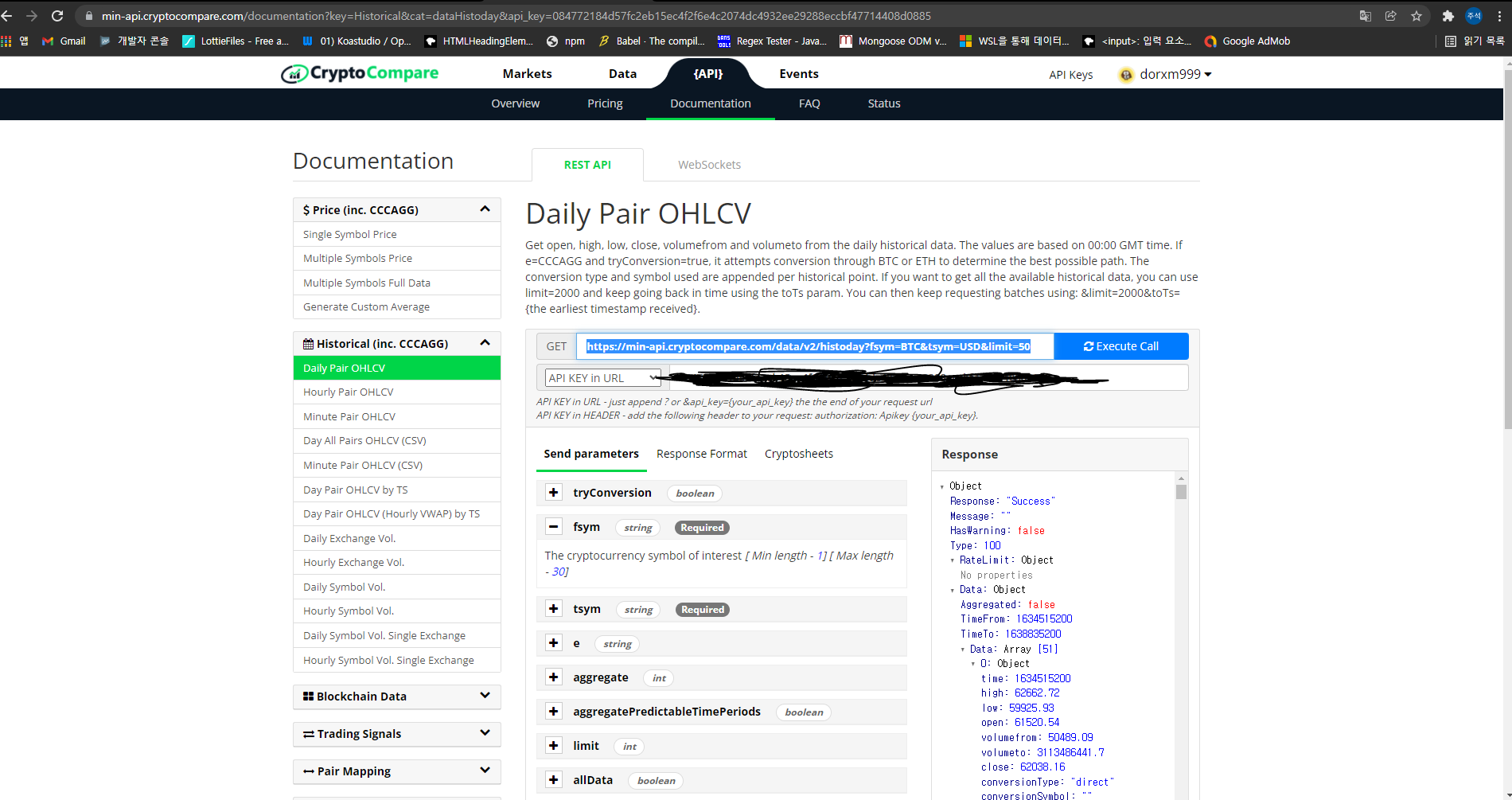Image resolution: width=1512 pixels, height=800 pixels.
Task: Expand the Blockchain Data section
Action: (485, 696)
